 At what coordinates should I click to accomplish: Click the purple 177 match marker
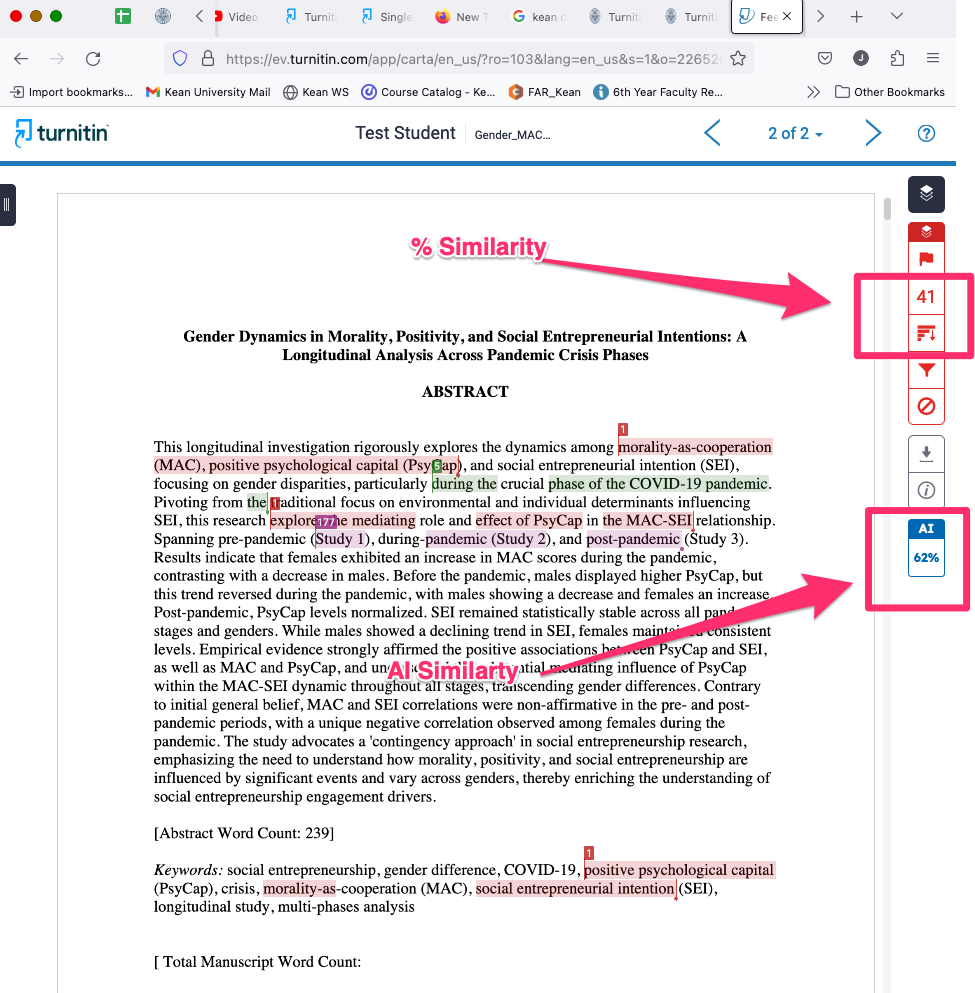pyautogui.click(x=325, y=522)
